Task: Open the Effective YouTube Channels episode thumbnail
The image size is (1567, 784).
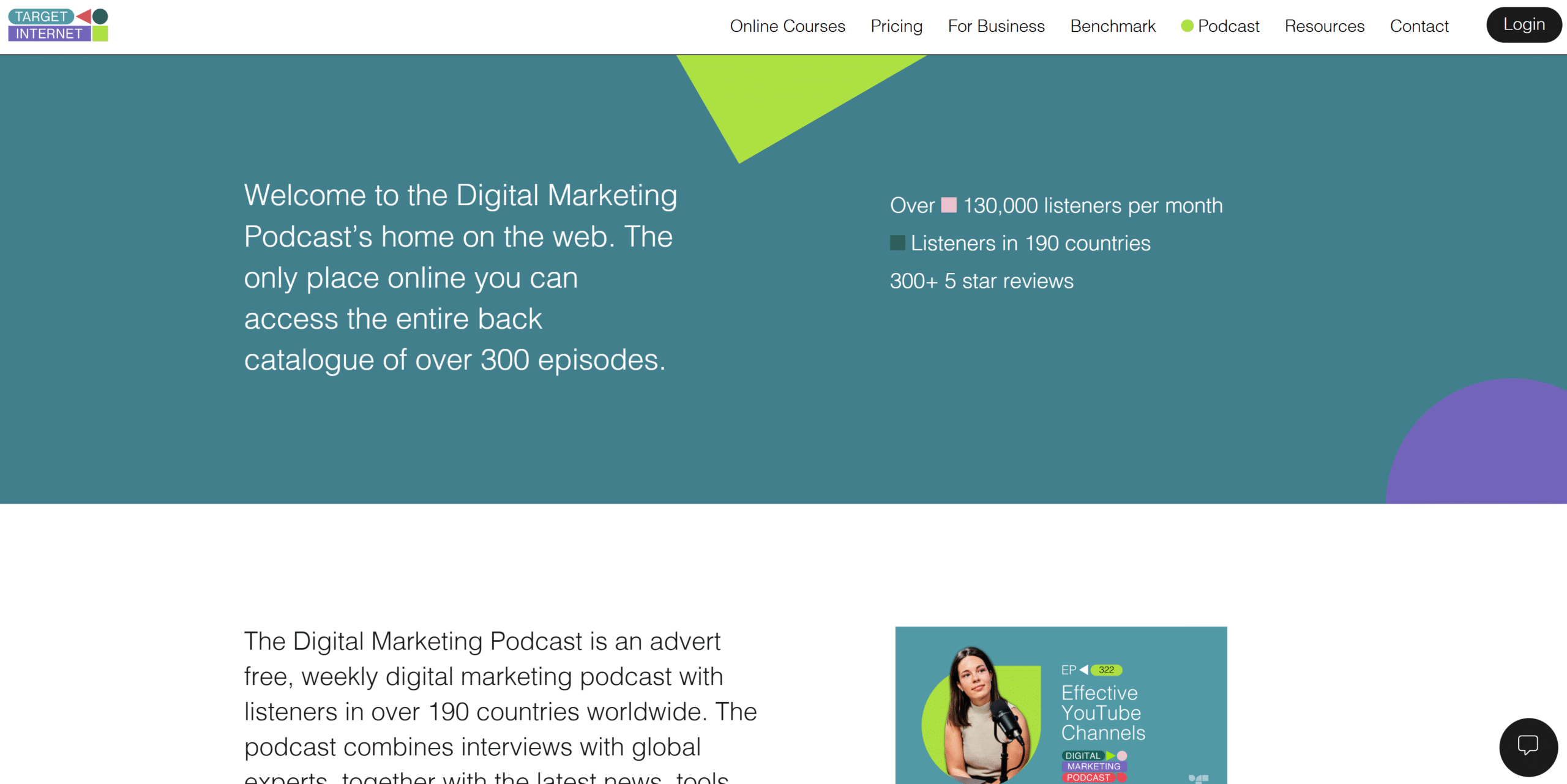Action: (1061, 705)
